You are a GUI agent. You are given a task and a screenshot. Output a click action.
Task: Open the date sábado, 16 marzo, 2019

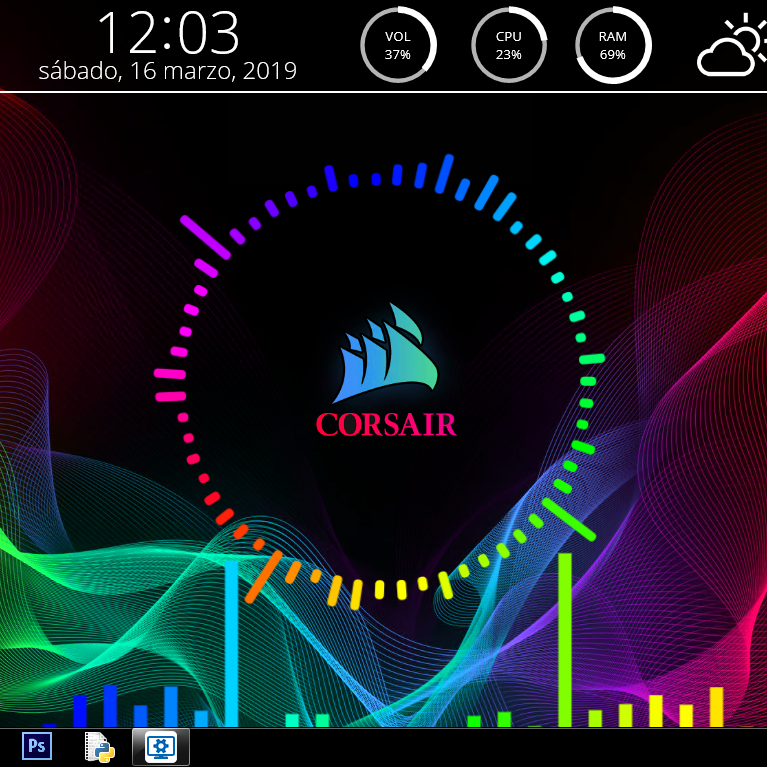click(x=168, y=71)
